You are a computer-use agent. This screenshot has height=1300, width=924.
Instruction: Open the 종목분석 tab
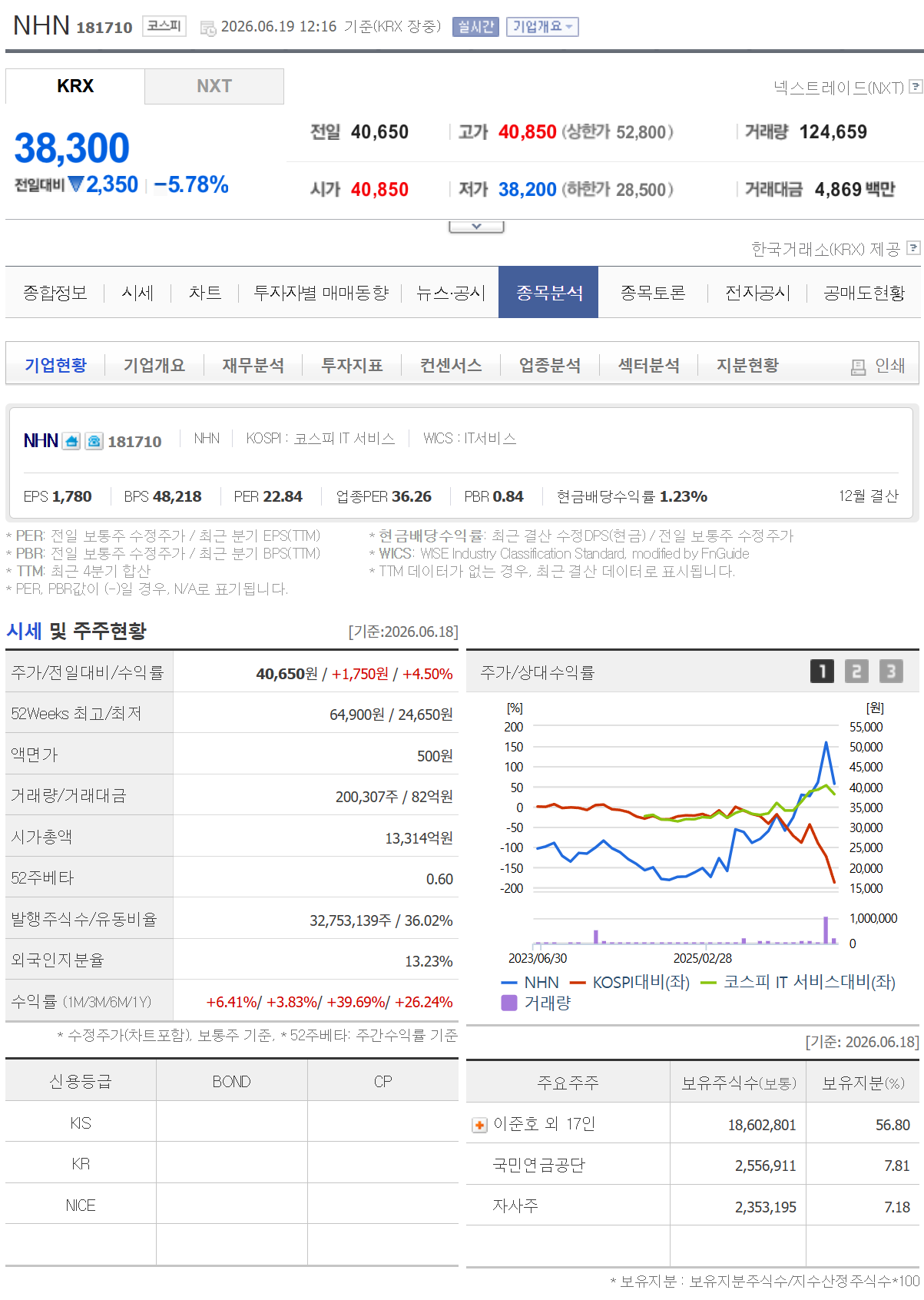point(548,293)
